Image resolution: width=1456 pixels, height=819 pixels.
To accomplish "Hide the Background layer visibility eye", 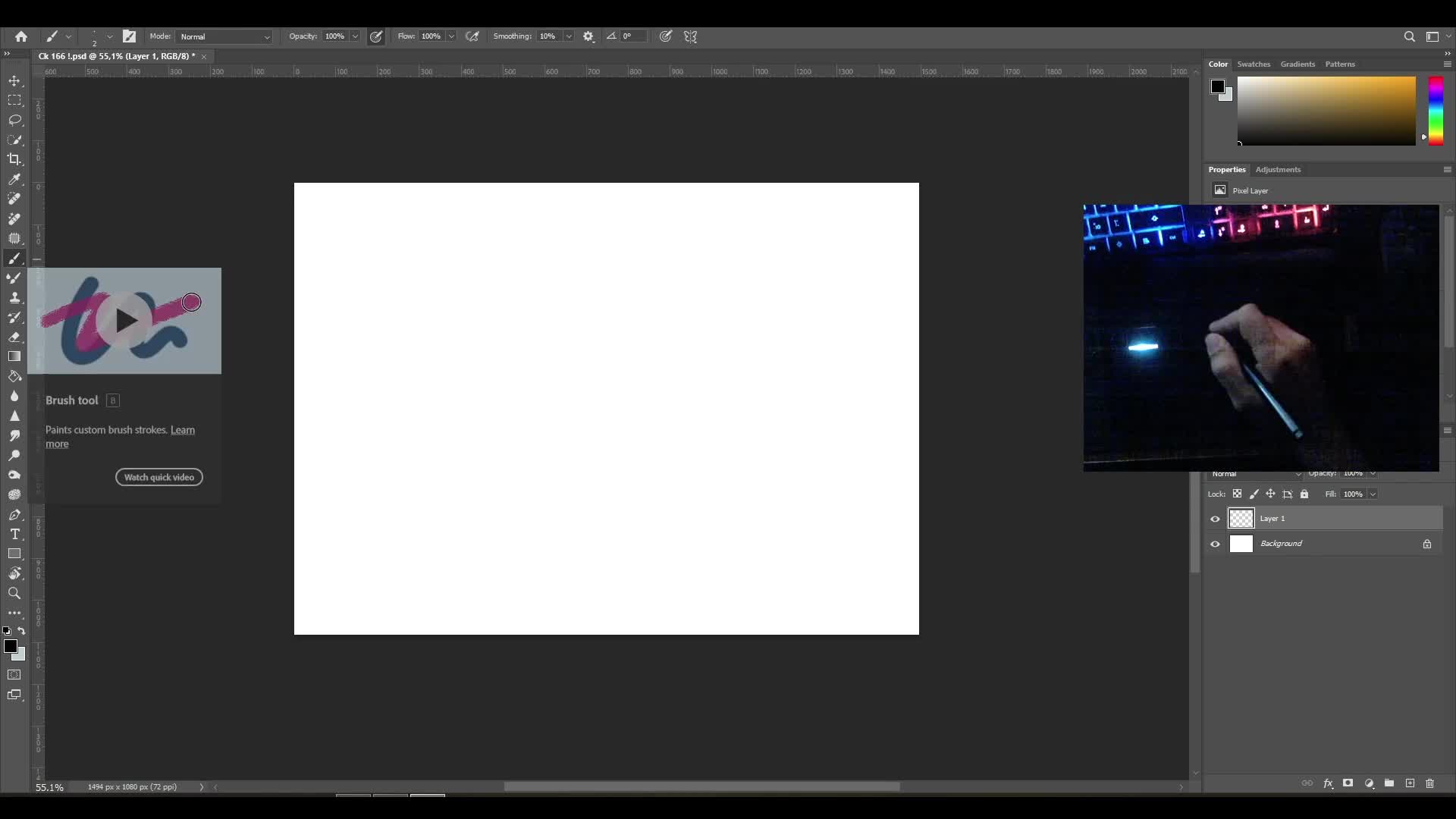I will [x=1215, y=544].
